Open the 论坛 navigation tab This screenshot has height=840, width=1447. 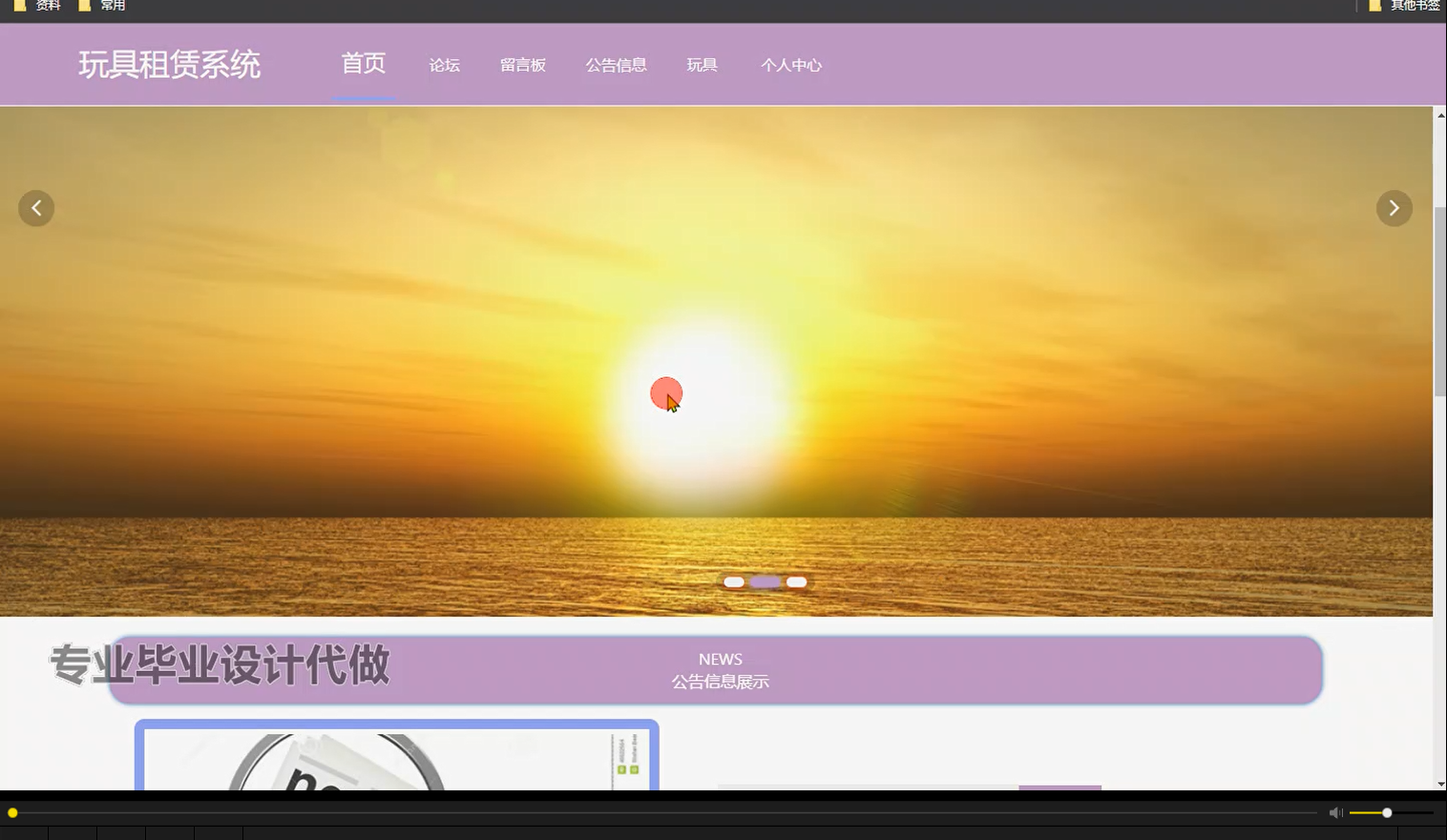(444, 65)
